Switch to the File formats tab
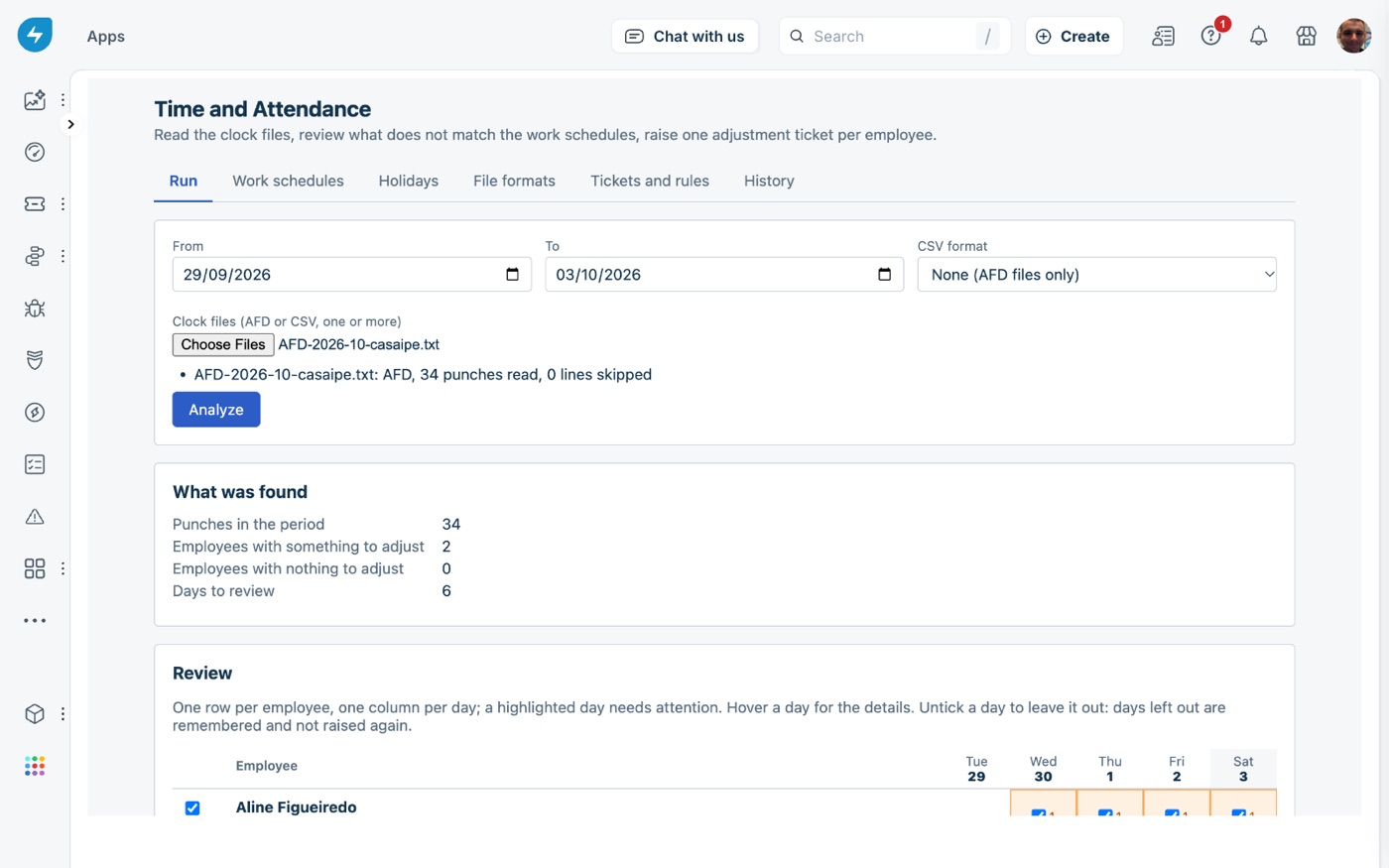Image resolution: width=1389 pixels, height=868 pixels. [x=514, y=181]
